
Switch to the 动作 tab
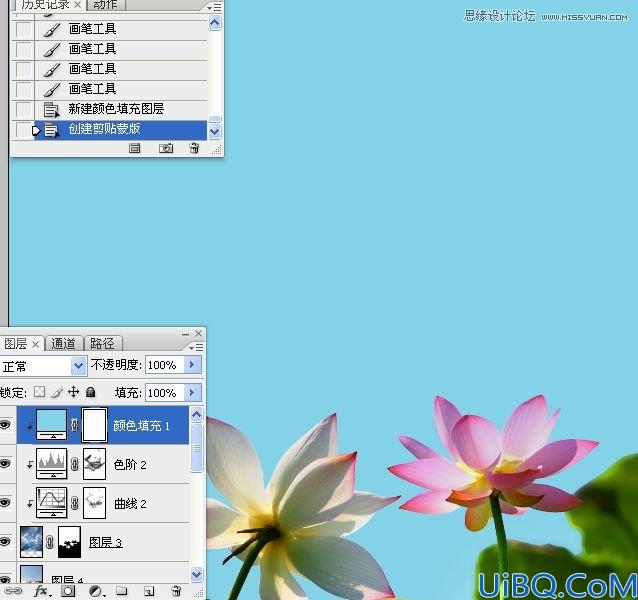[x=105, y=5]
